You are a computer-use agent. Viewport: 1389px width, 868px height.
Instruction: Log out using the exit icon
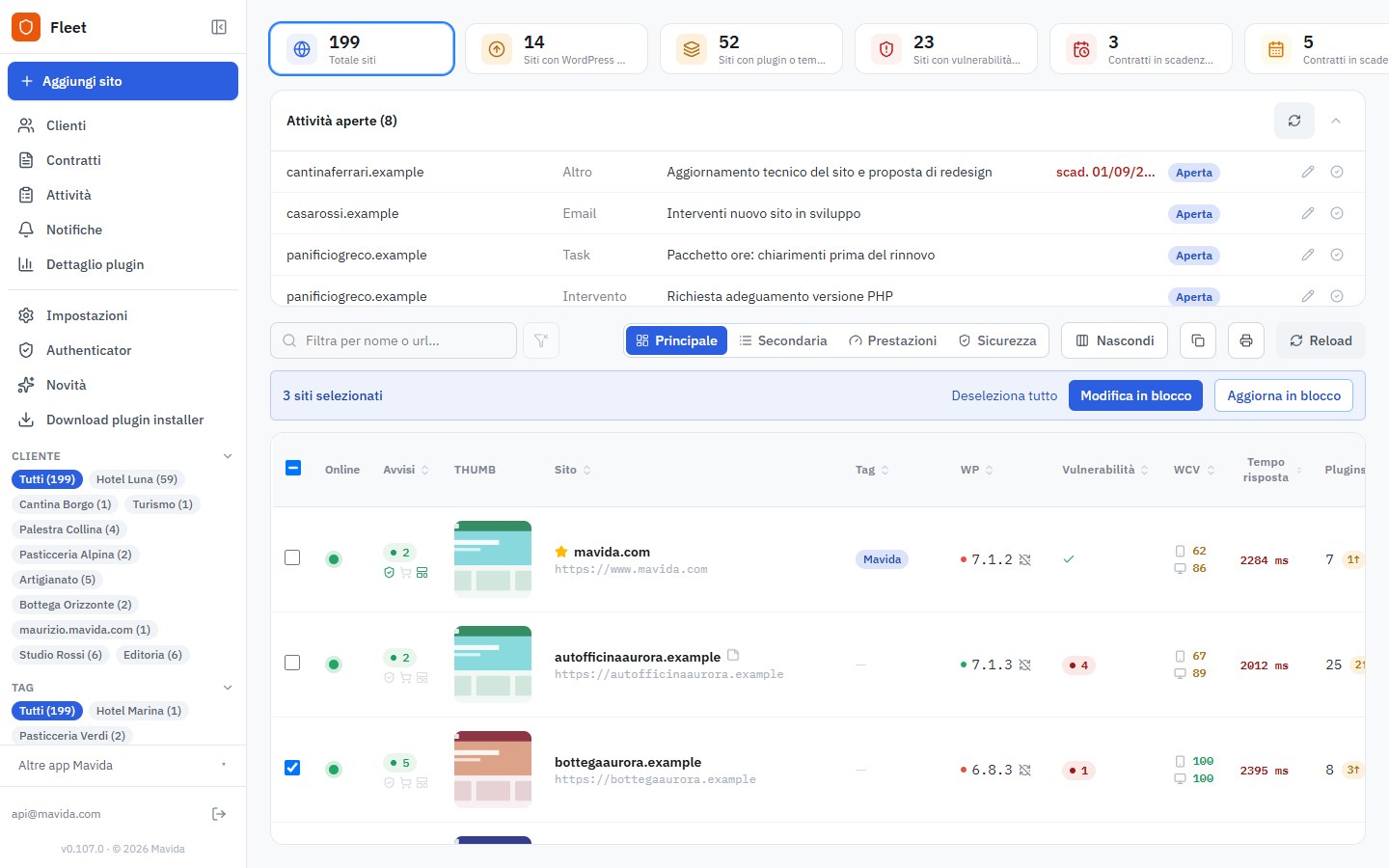tap(219, 814)
